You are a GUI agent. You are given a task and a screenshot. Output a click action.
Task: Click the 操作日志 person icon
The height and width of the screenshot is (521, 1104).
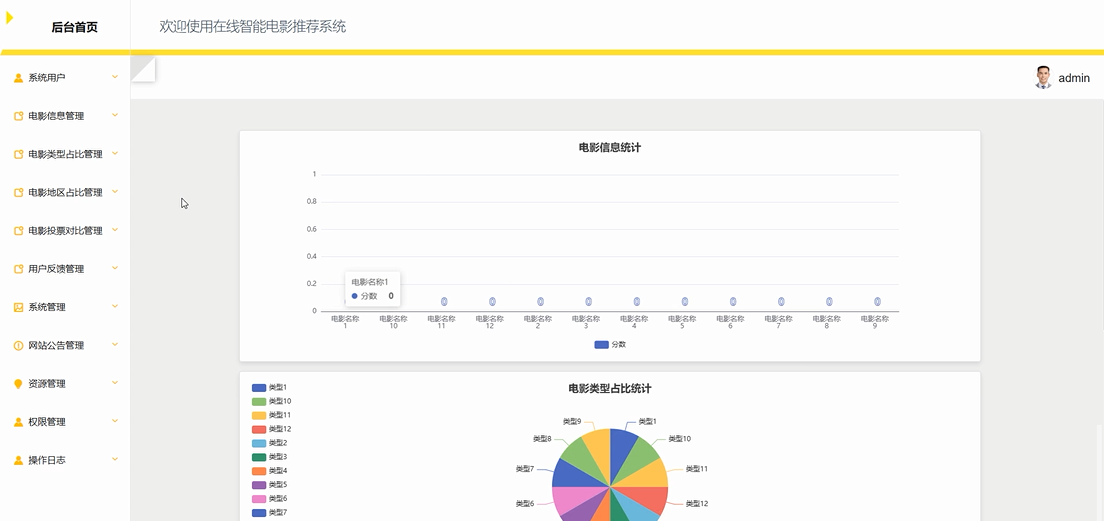[18, 460]
